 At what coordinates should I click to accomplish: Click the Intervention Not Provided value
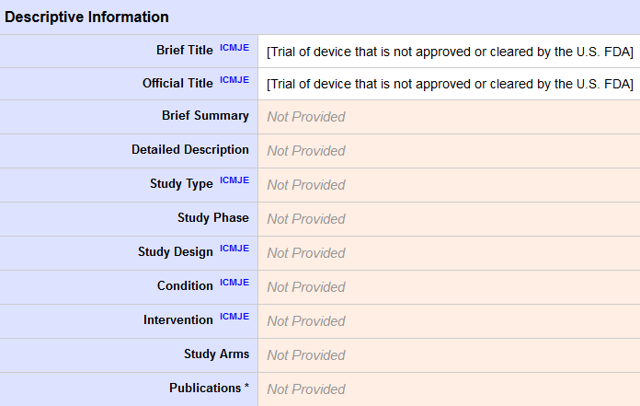click(306, 322)
